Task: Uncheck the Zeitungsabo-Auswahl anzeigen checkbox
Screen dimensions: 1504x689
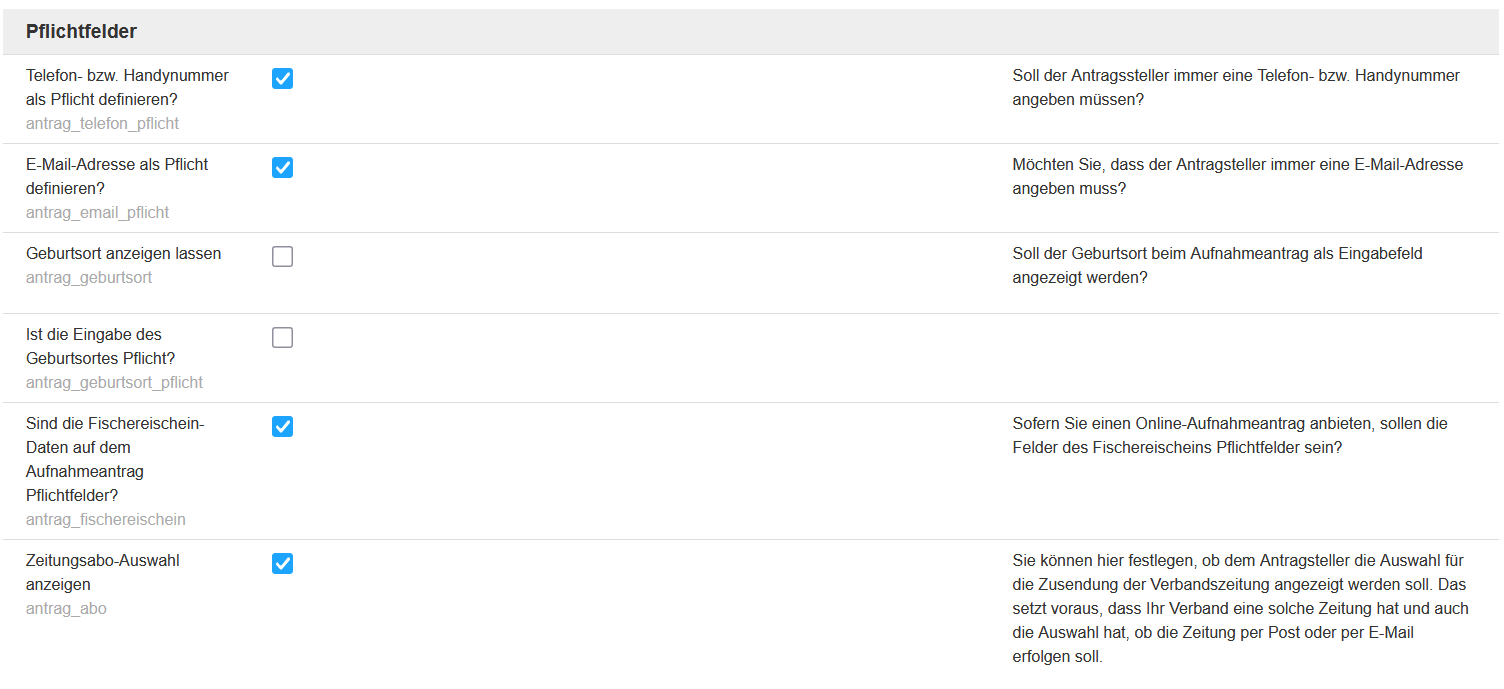Action: (283, 564)
